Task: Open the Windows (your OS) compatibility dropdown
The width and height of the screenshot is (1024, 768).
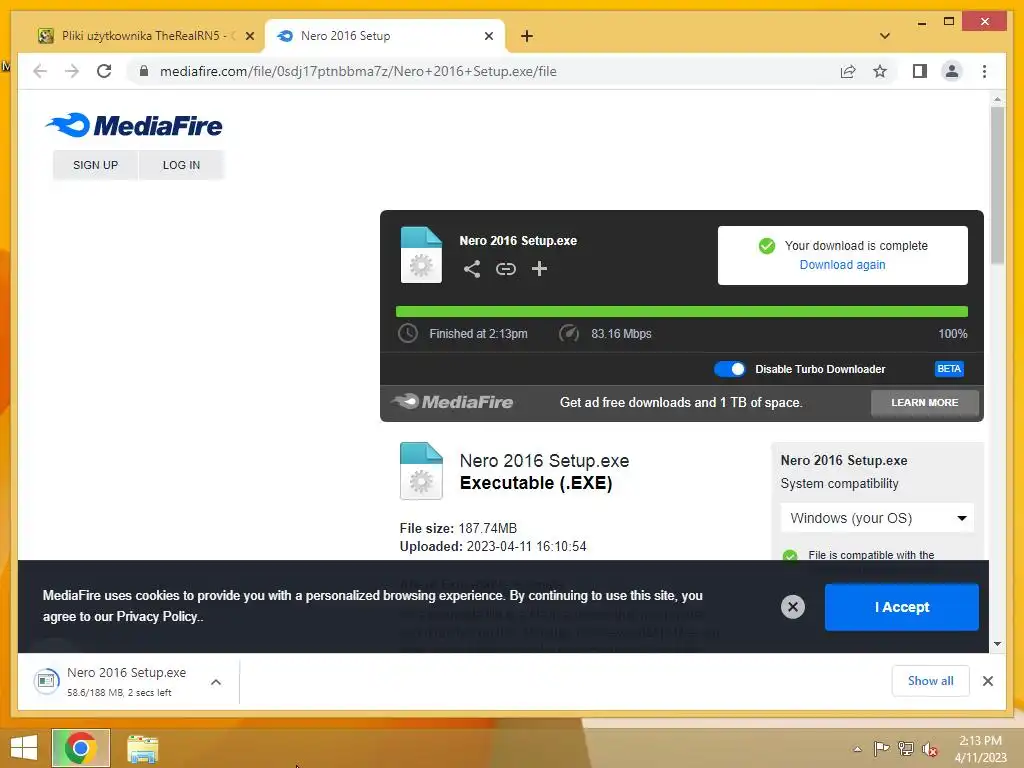Action: pyautogui.click(x=877, y=518)
